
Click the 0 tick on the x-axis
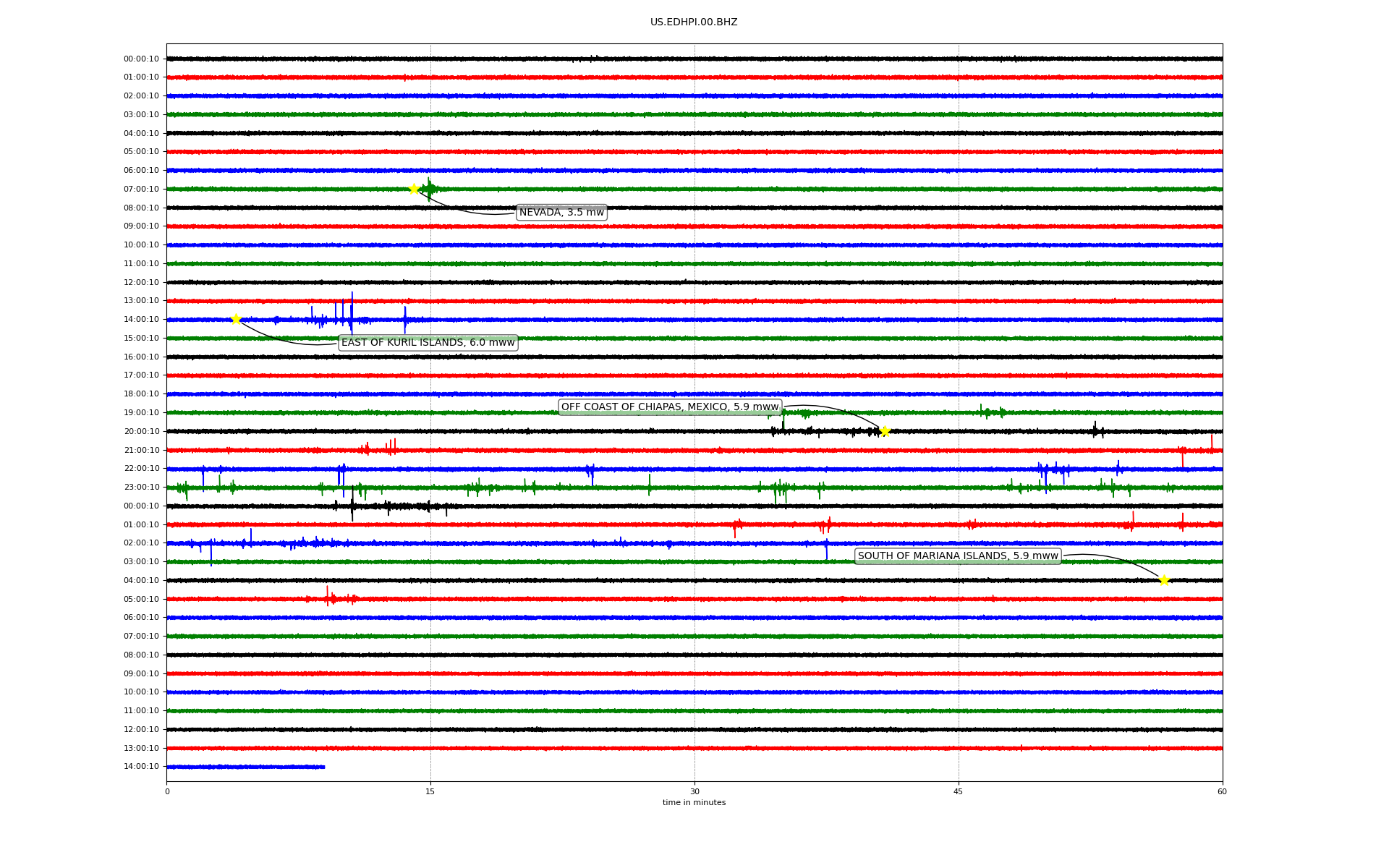pyautogui.click(x=167, y=792)
